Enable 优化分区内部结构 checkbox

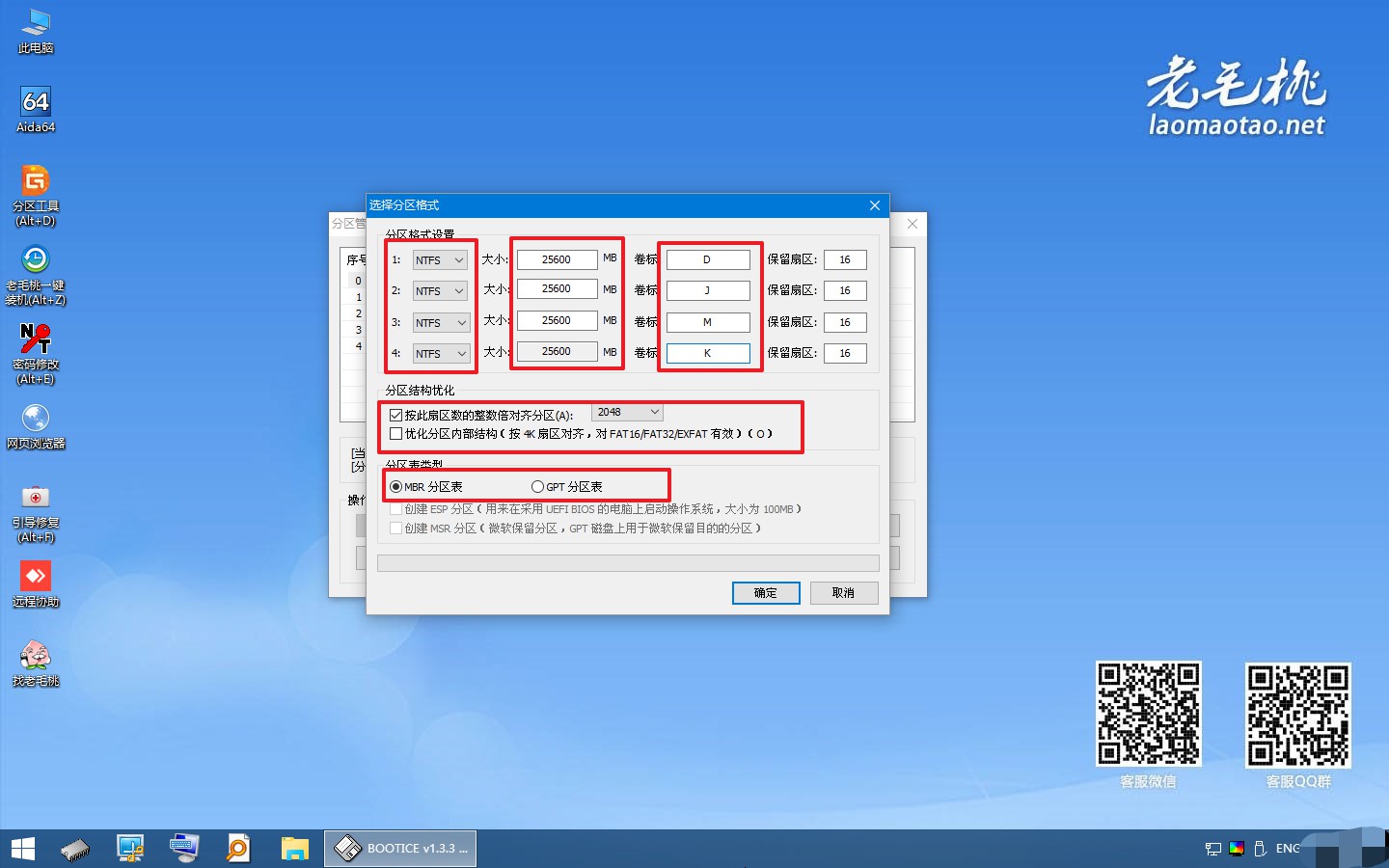point(395,434)
